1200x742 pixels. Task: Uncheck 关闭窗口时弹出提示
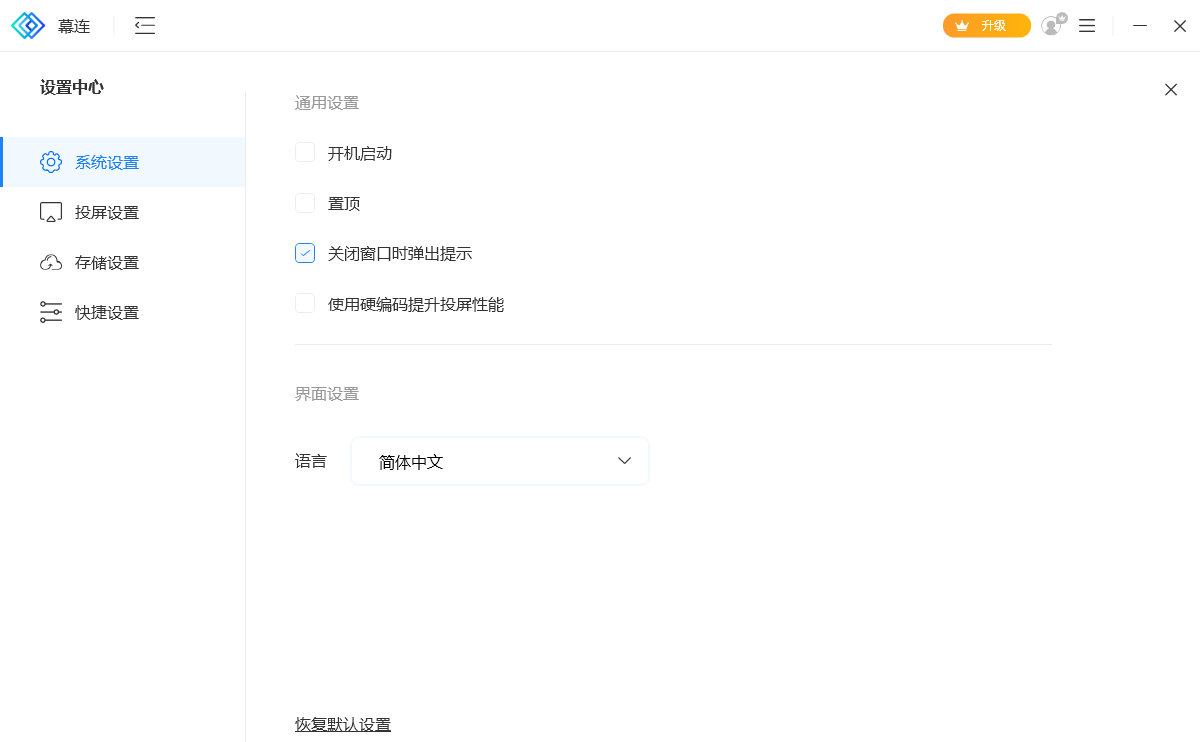pyautogui.click(x=305, y=253)
